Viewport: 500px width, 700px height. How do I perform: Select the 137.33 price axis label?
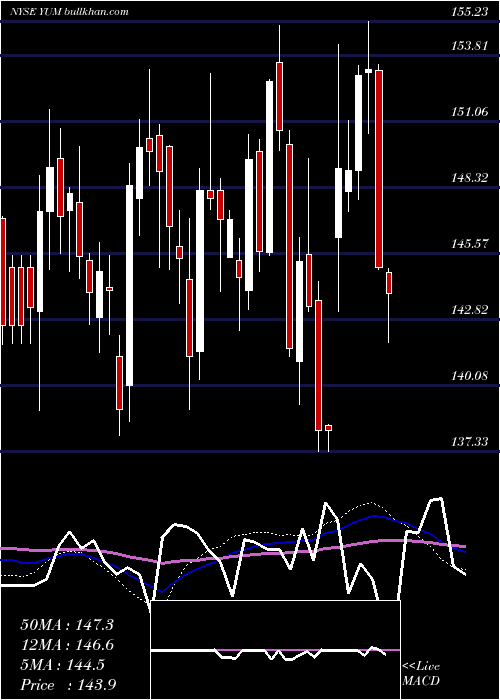[470, 442]
